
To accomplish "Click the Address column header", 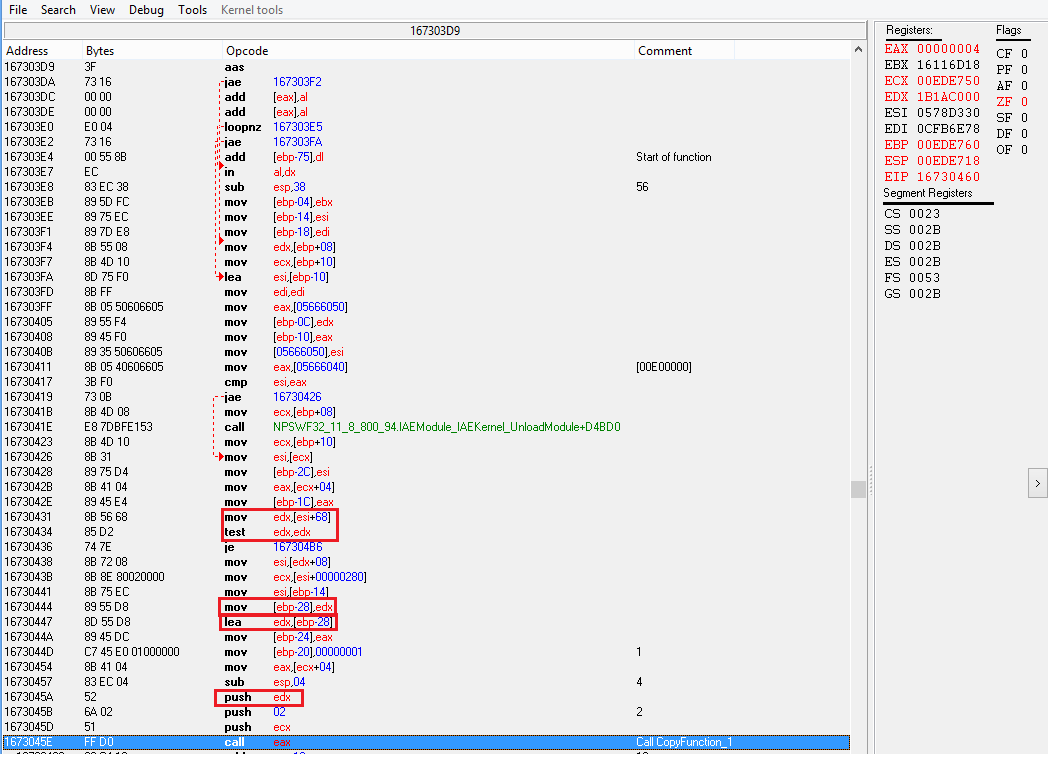I will [27, 51].
